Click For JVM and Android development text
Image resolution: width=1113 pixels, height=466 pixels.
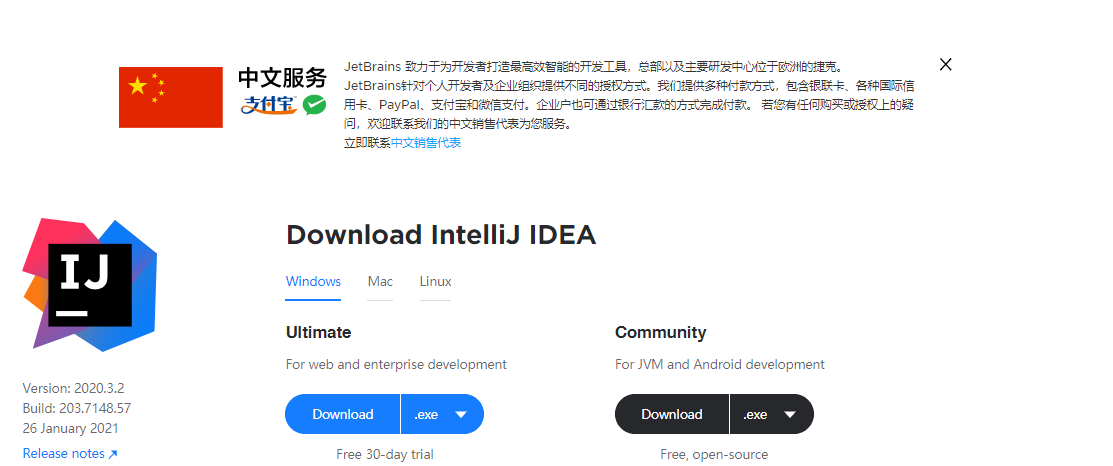tap(720, 365)
